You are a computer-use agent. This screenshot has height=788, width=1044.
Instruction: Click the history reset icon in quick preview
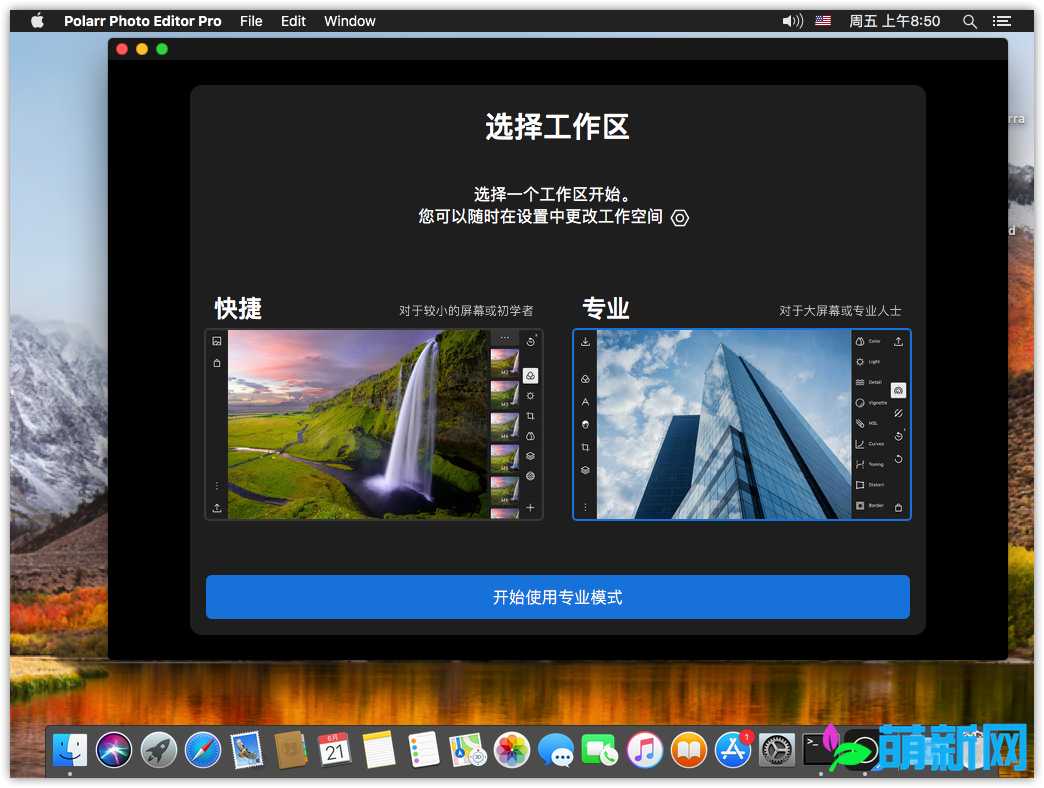click(x=530, y=342)
